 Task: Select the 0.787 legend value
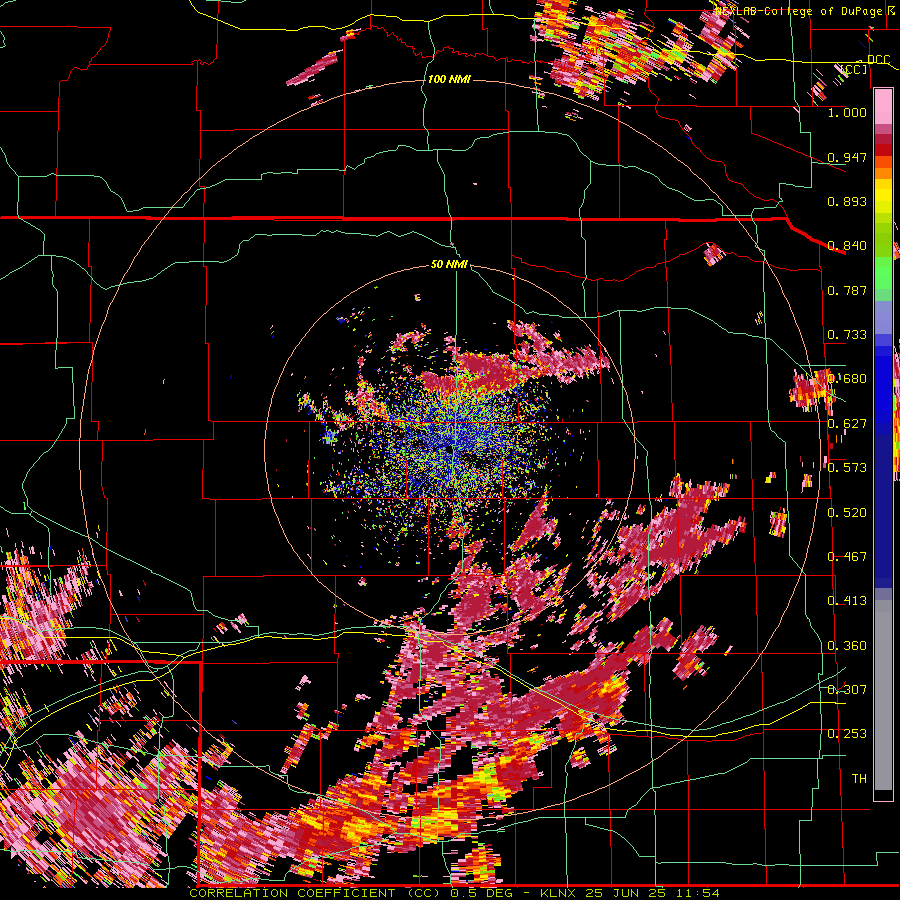click(x=847, y=290)
